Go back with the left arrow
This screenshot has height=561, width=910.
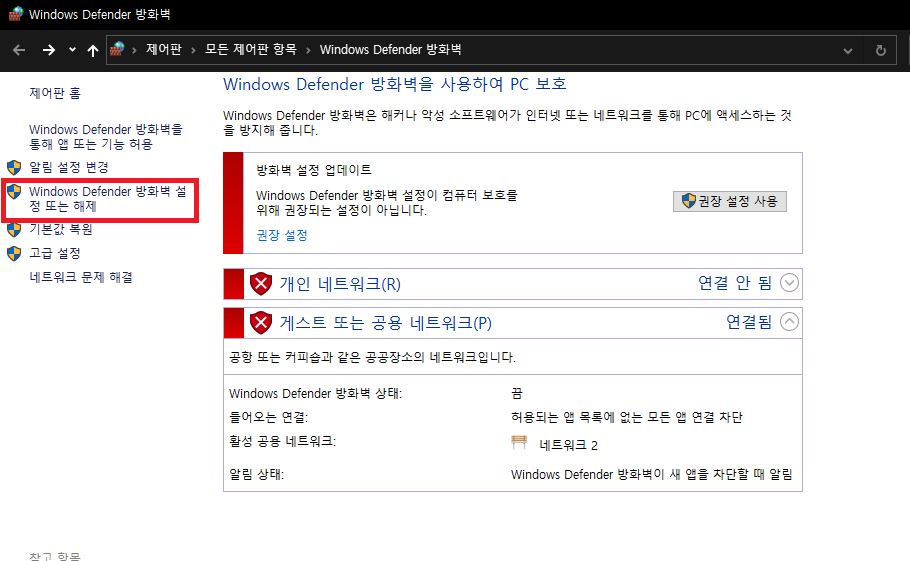[x=19, y=50]
